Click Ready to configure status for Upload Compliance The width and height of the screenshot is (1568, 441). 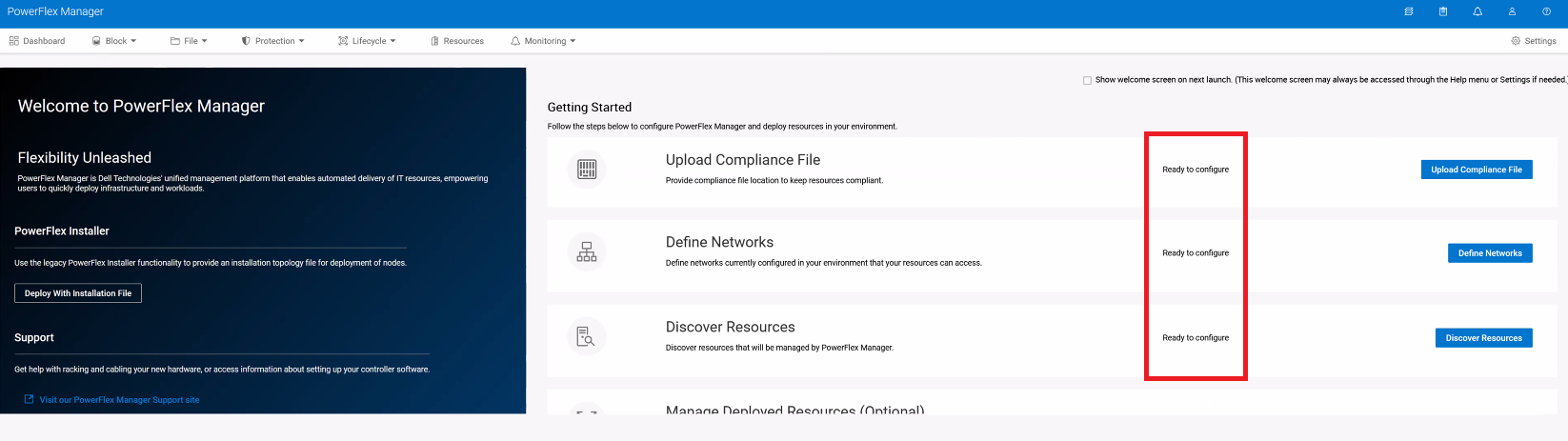pyautogui.click(x=1196, y=170)
